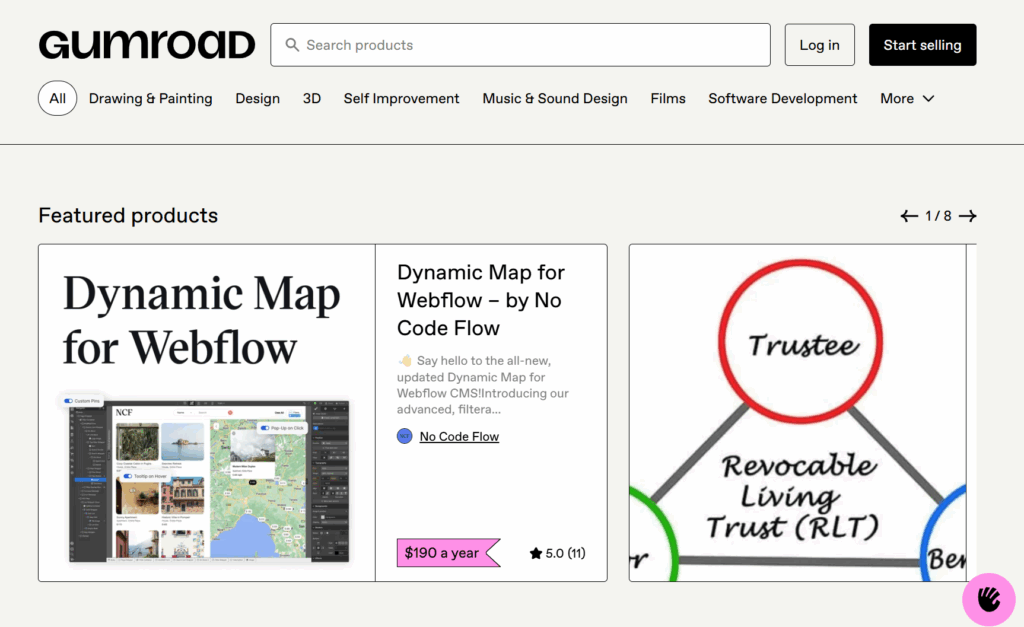Open the Design category
This screenshot has height=627, width=1024.
257,98
